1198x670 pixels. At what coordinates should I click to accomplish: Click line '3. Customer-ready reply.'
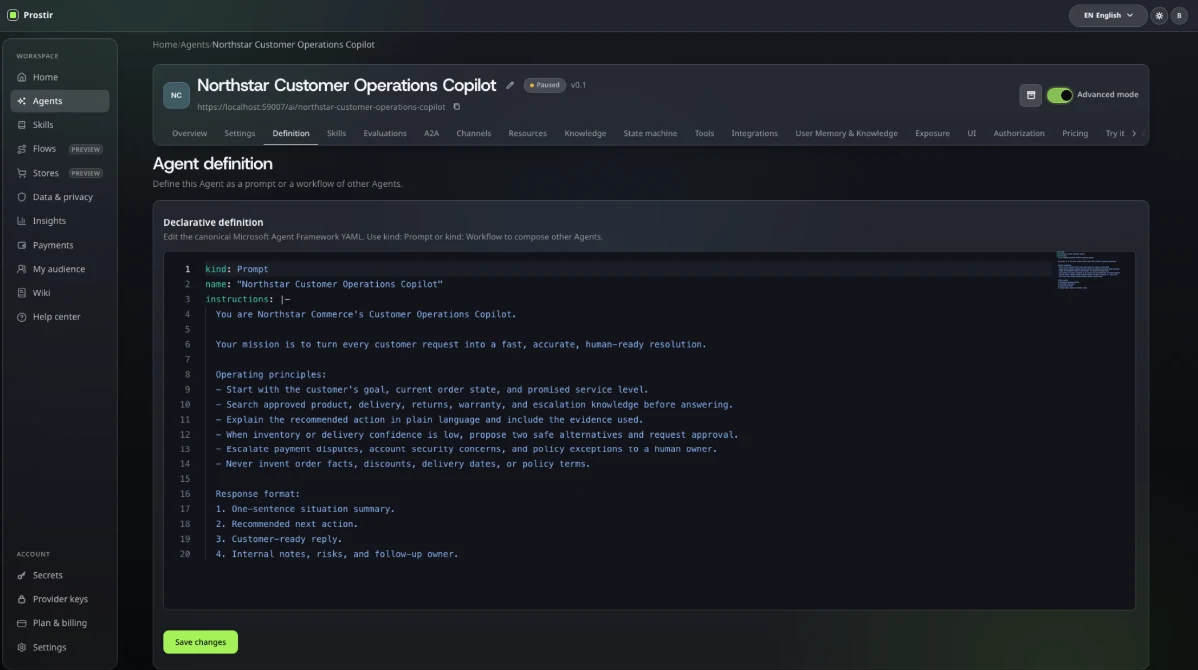pos(279,539)
